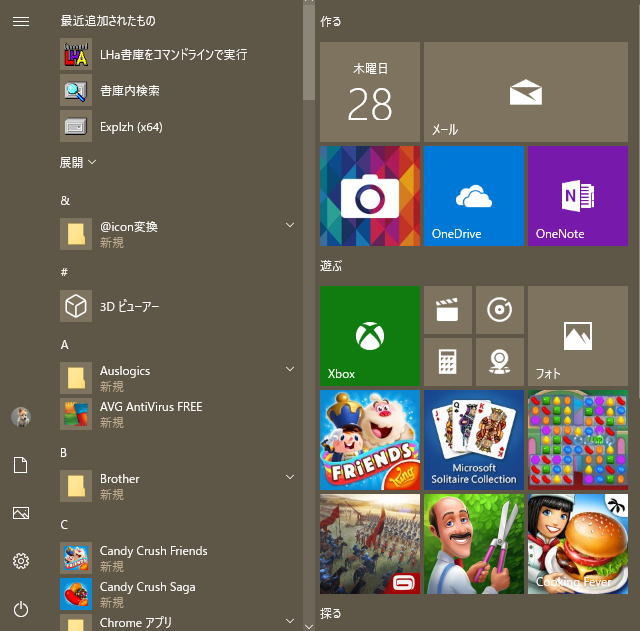The height and width of the screenshot is (631, 640).
Task: Open the メール tile
Action: (x=526, y=92)
